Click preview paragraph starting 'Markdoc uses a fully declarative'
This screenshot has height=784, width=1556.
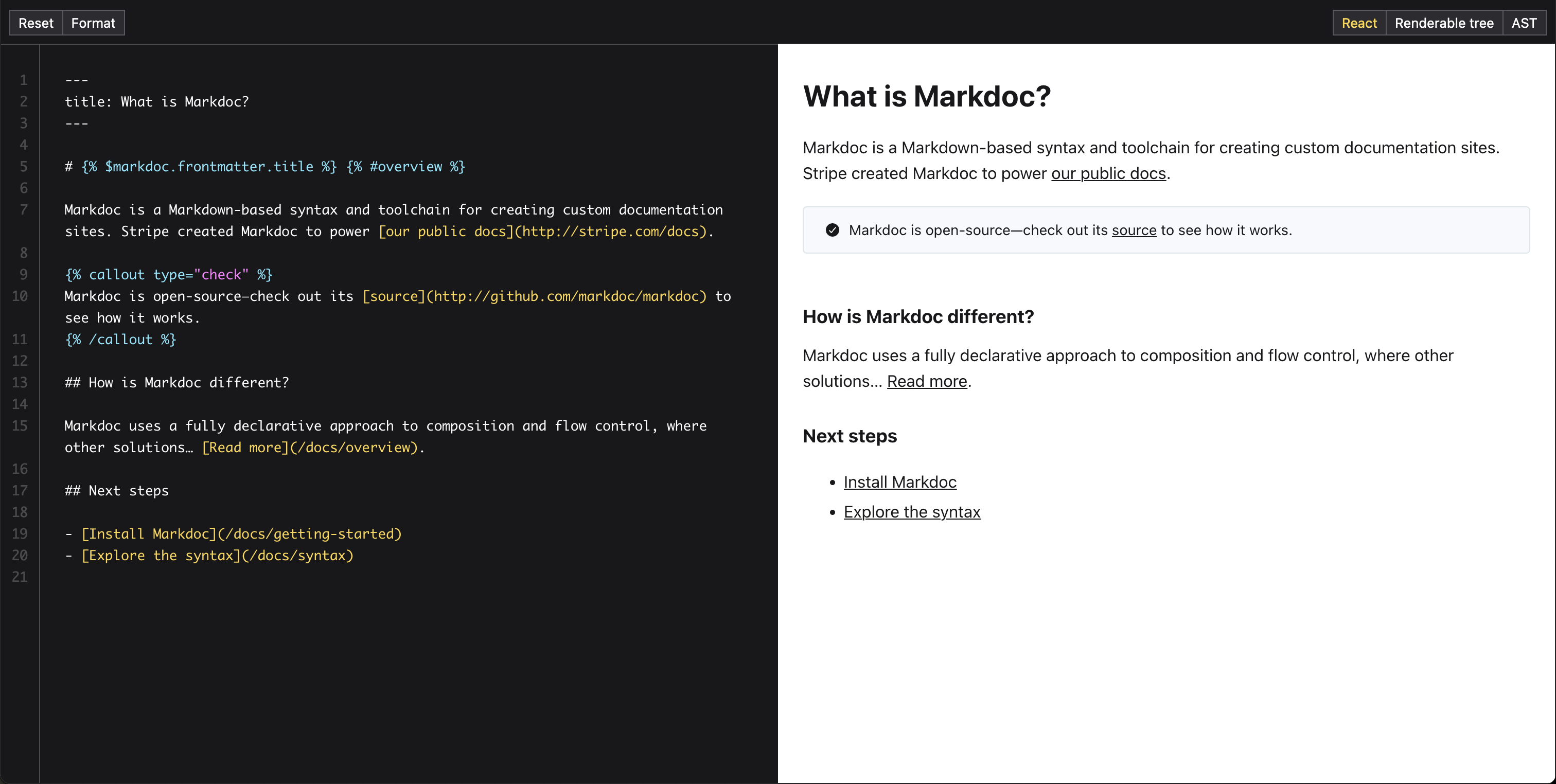[x=1128, y=368]
